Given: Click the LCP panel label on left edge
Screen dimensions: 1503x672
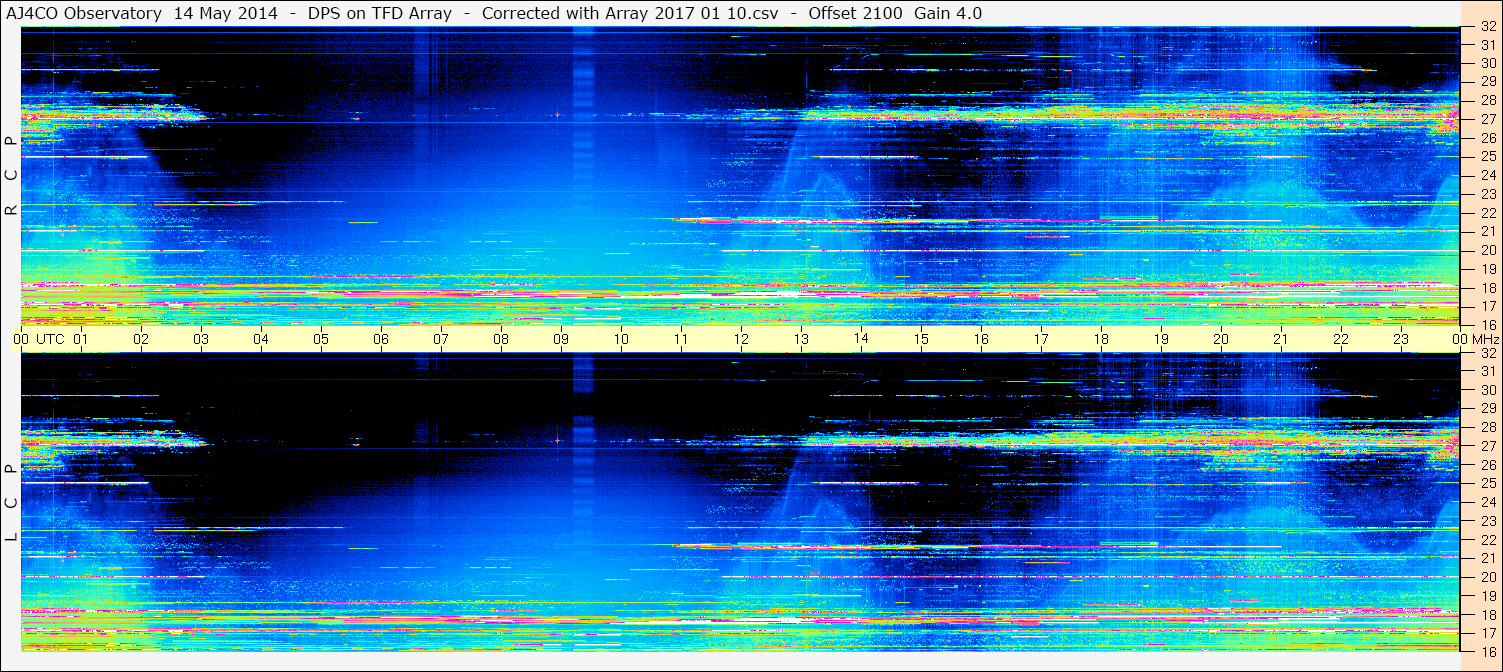Looking at the screenshot, I should point(11,503).
